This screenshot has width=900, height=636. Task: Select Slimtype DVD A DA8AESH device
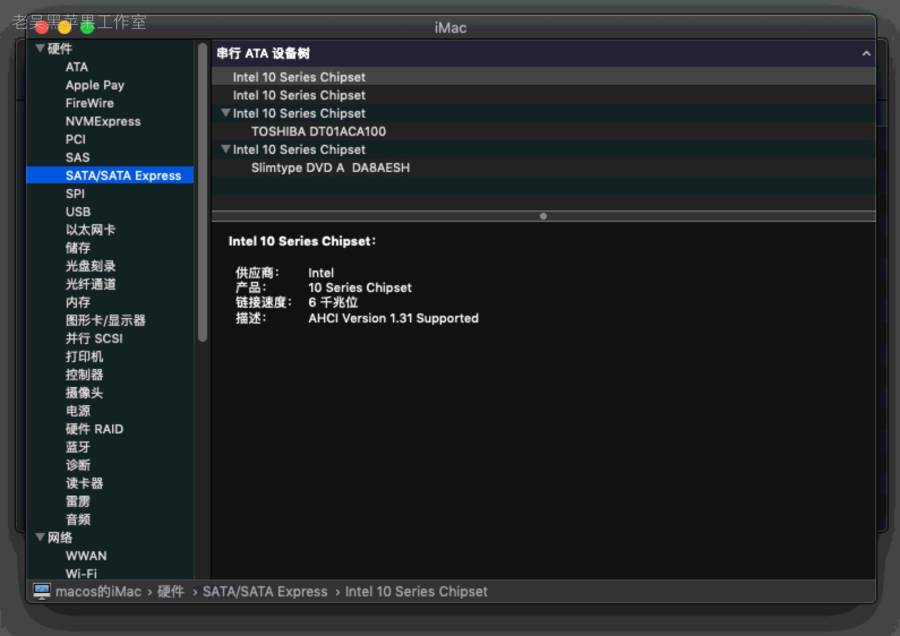(x=330, y=168)
